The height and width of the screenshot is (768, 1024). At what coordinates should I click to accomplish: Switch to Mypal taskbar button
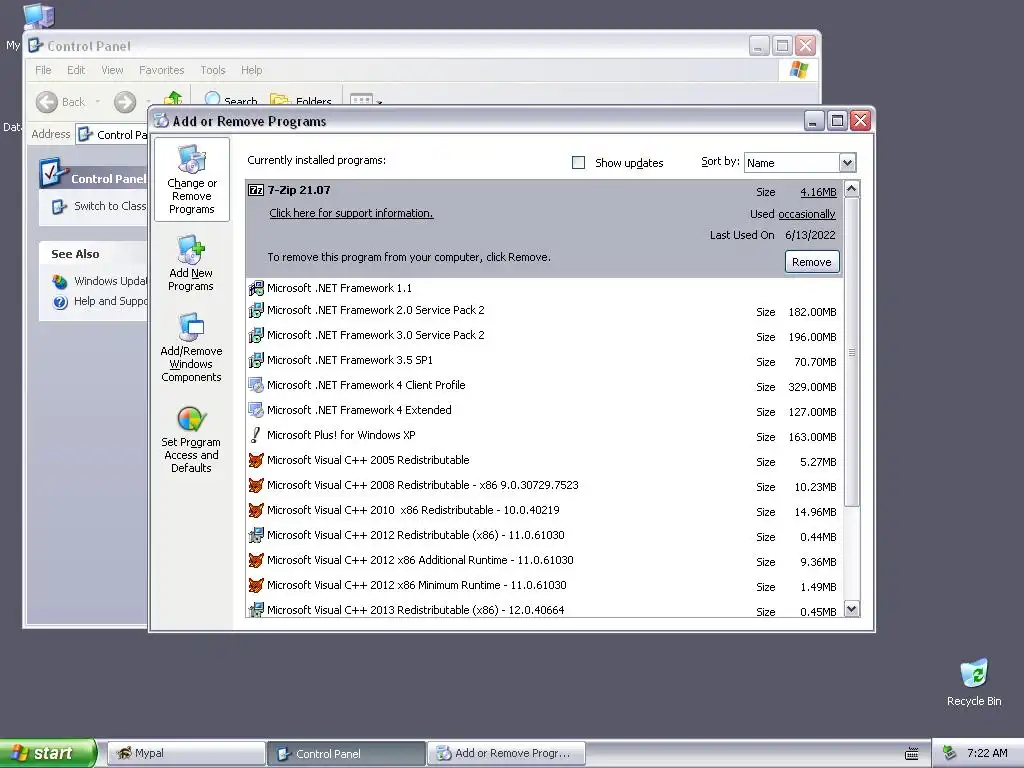click(185, 753)
